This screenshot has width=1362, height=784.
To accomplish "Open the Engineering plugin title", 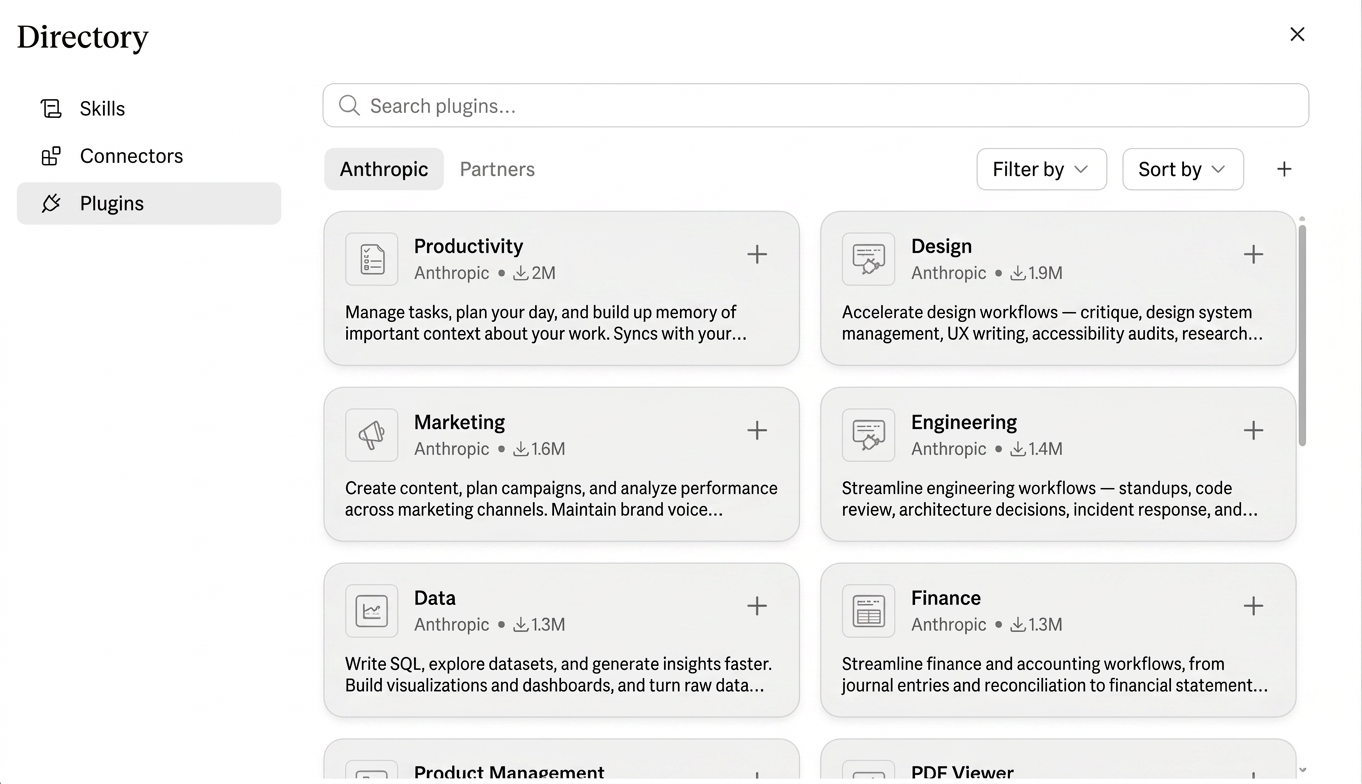I will tap(964, 422).
